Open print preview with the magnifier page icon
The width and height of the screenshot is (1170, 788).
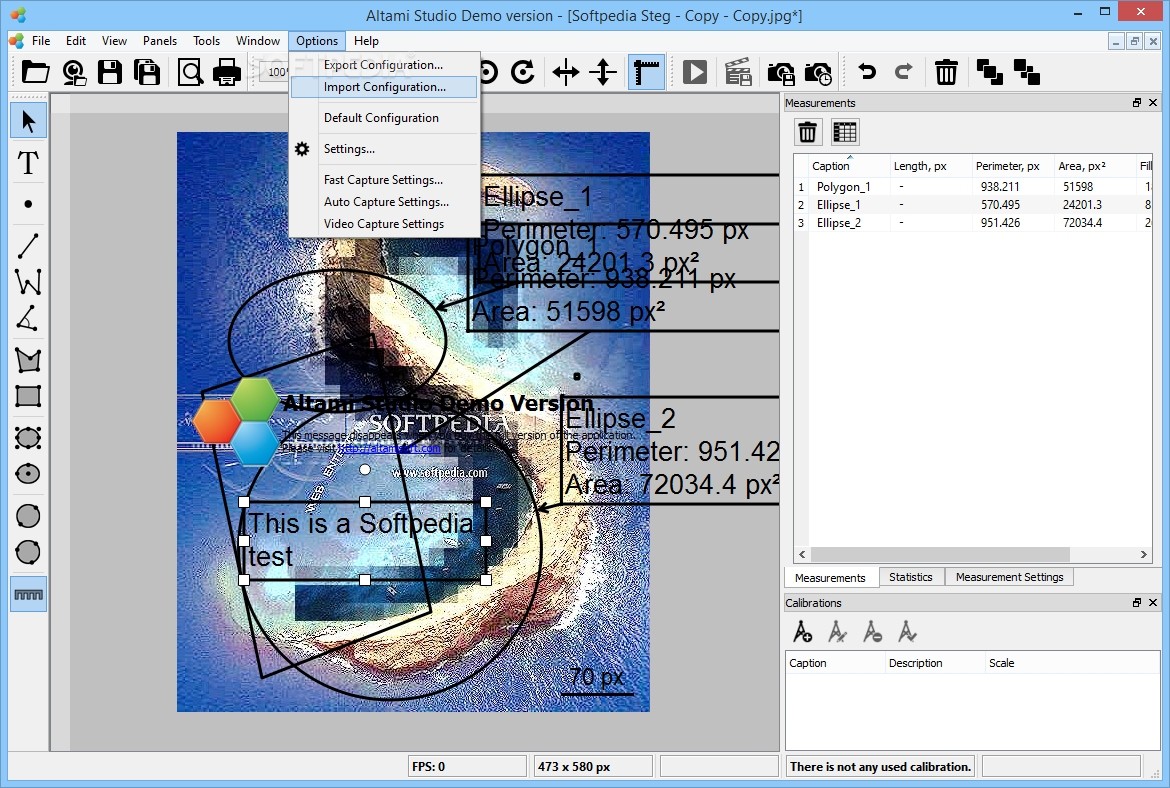(x=190, y=72)
